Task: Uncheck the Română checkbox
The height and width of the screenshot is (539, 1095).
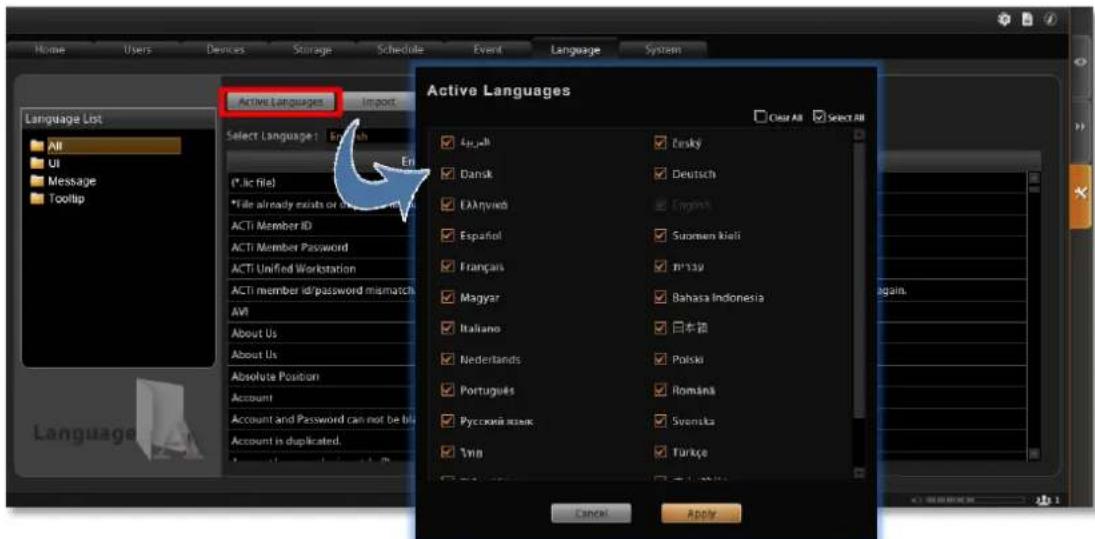Action: pyautogui.click(x=660, y=390)
